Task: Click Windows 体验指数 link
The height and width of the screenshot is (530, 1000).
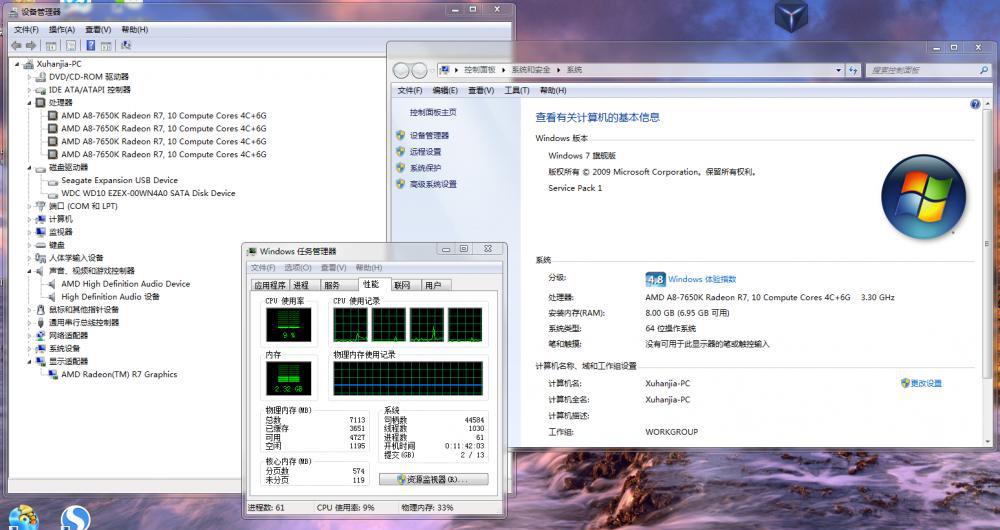Action: 702,279
